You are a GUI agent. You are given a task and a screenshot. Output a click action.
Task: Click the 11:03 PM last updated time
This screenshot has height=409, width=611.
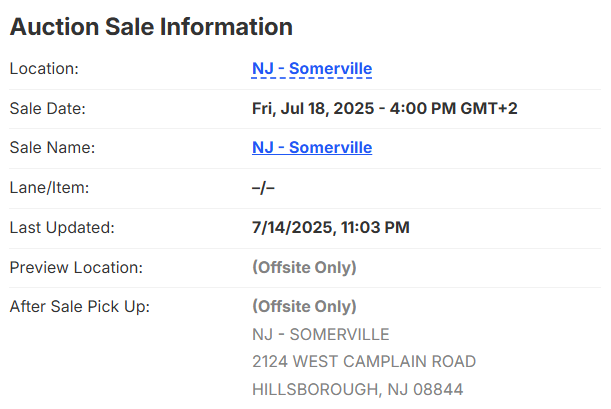tap(372, 227)
